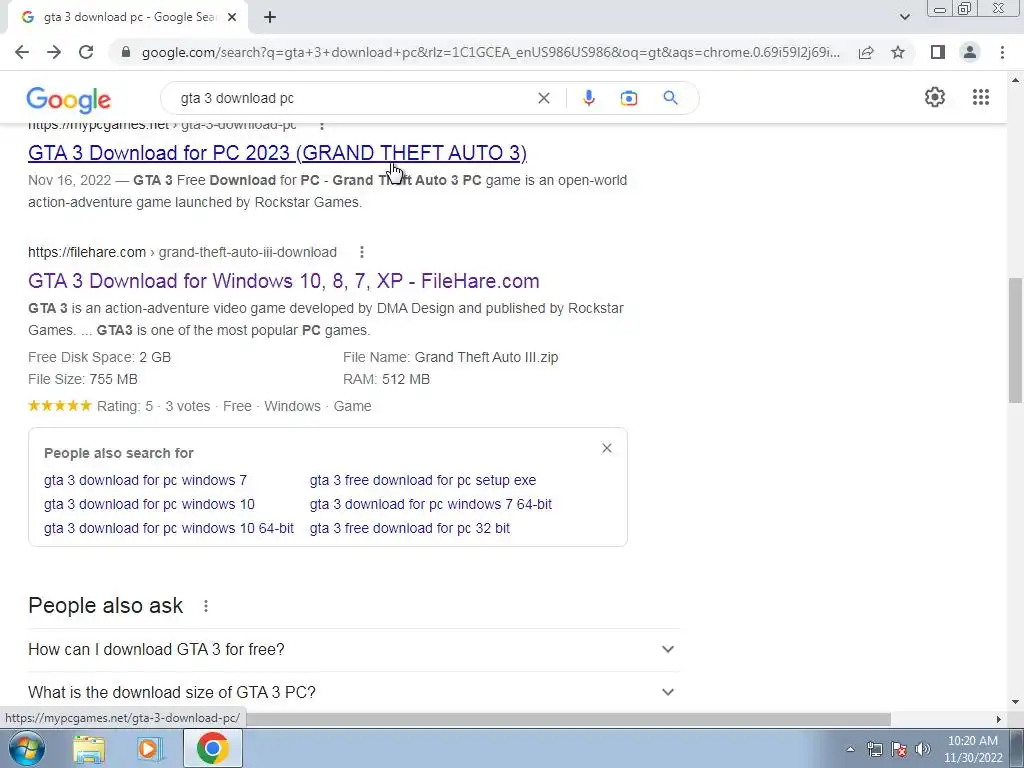This screenshot has height=768, width=1024.
Task: Open the Google apps grid
Action: point(980,97)
